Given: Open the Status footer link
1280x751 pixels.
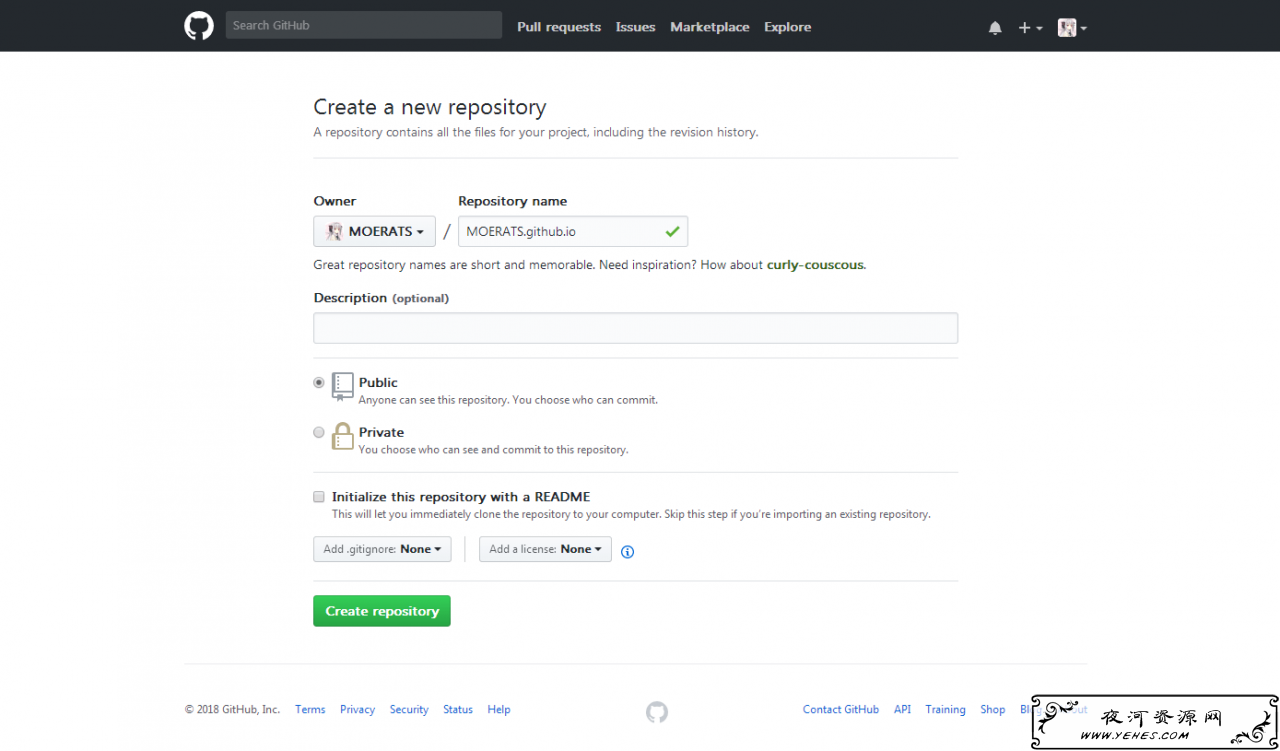Looking at the screenshot, I should [x=458, y=709].
